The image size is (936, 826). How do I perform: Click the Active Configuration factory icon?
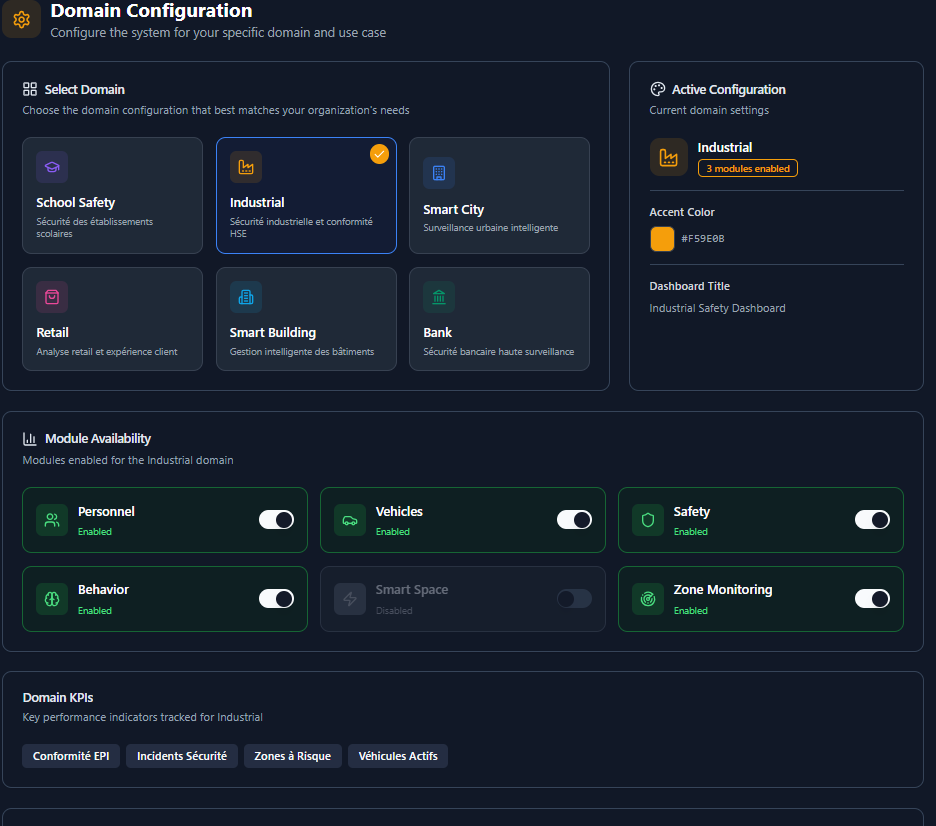[668, 157]
